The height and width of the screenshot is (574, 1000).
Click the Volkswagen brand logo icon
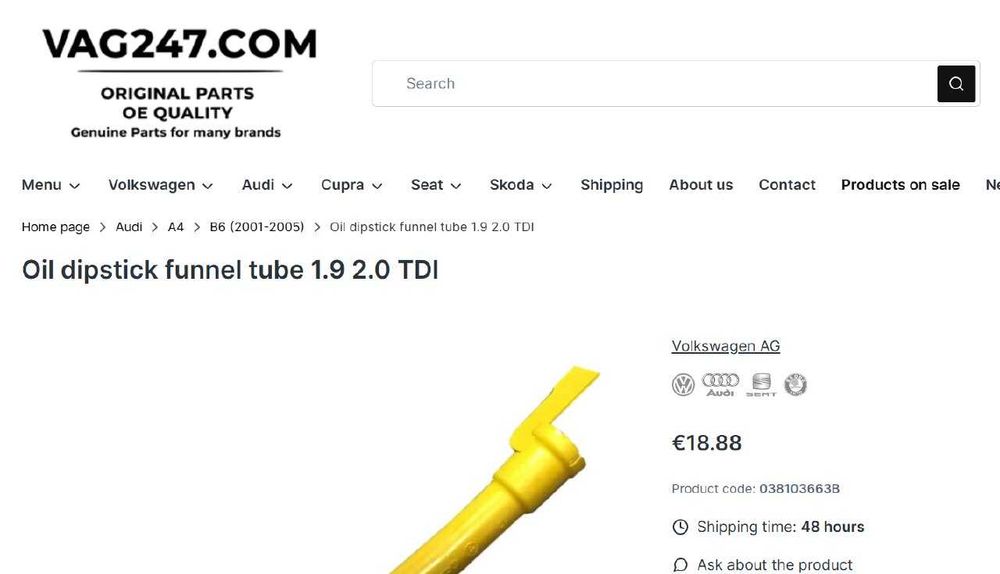(x=683, y=385)
